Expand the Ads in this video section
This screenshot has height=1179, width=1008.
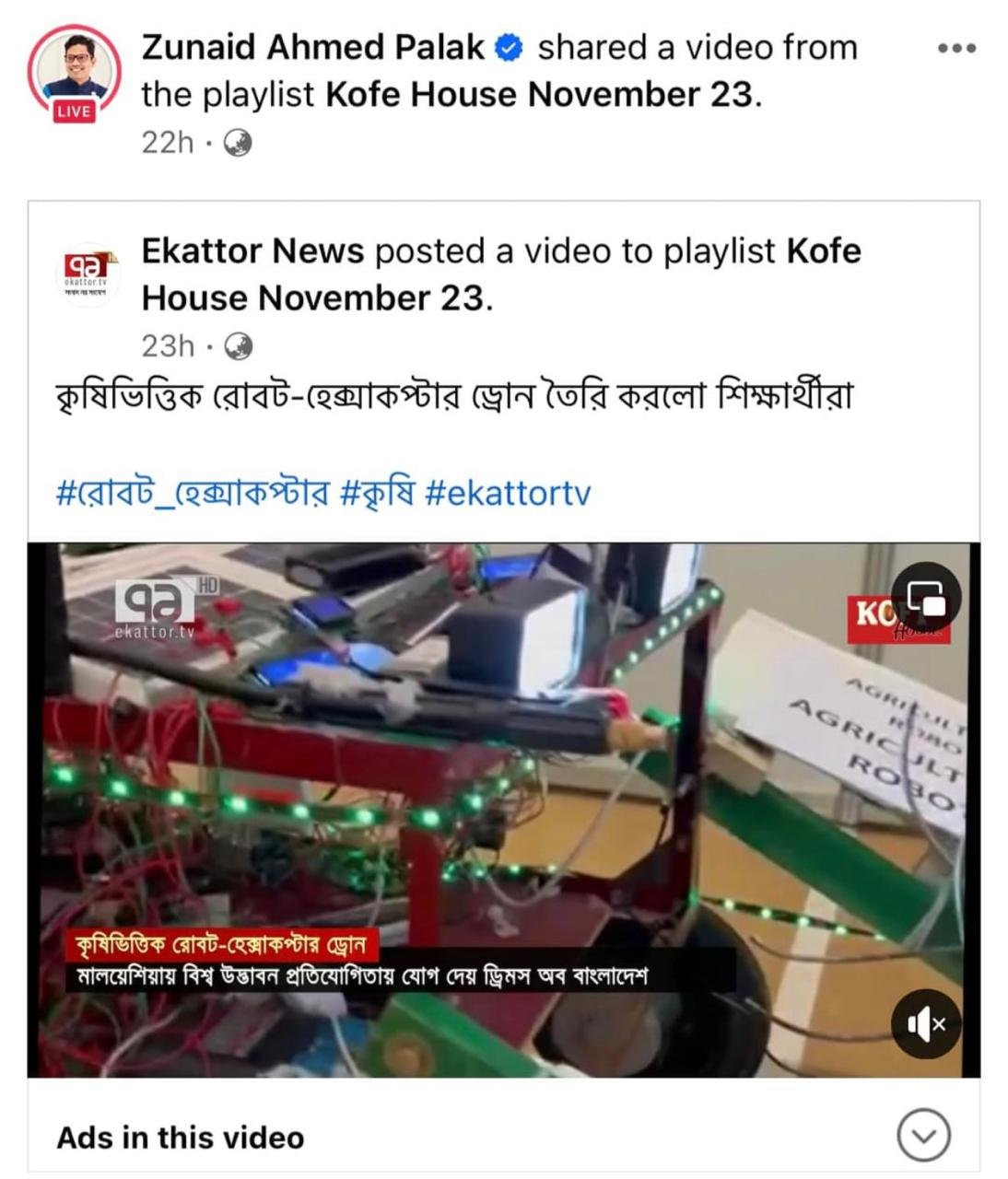pyautogui.click(x=923, y=1137)
